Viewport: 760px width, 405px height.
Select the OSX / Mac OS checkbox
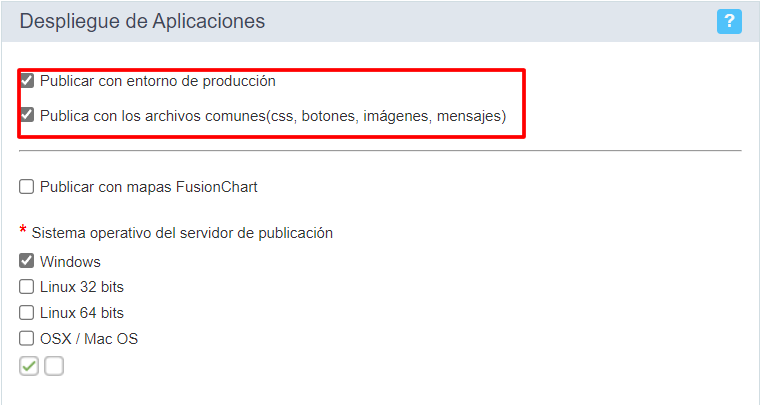[x=27, y=338]
